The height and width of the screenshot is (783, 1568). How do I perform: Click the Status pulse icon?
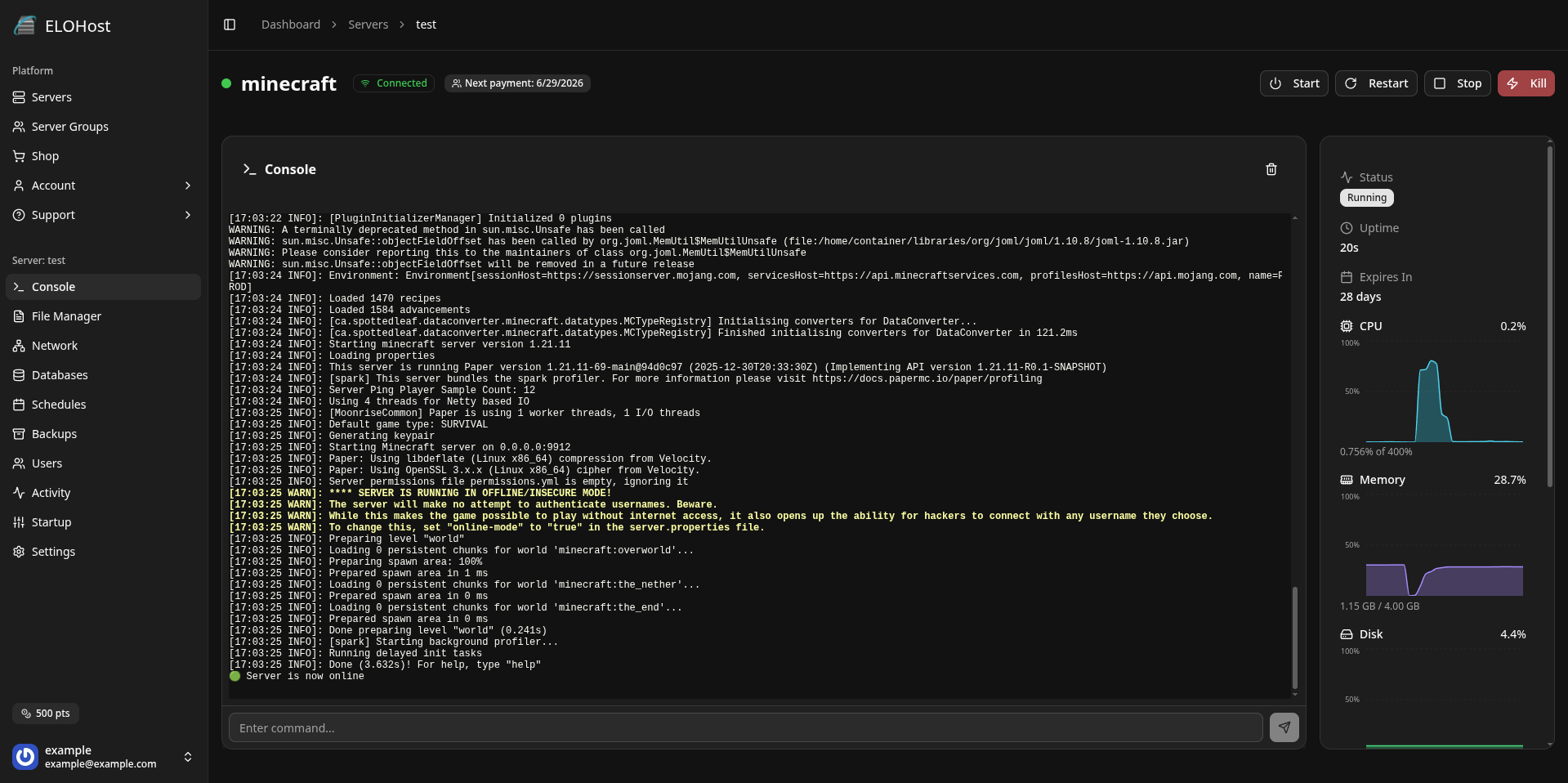[1347, 177]
